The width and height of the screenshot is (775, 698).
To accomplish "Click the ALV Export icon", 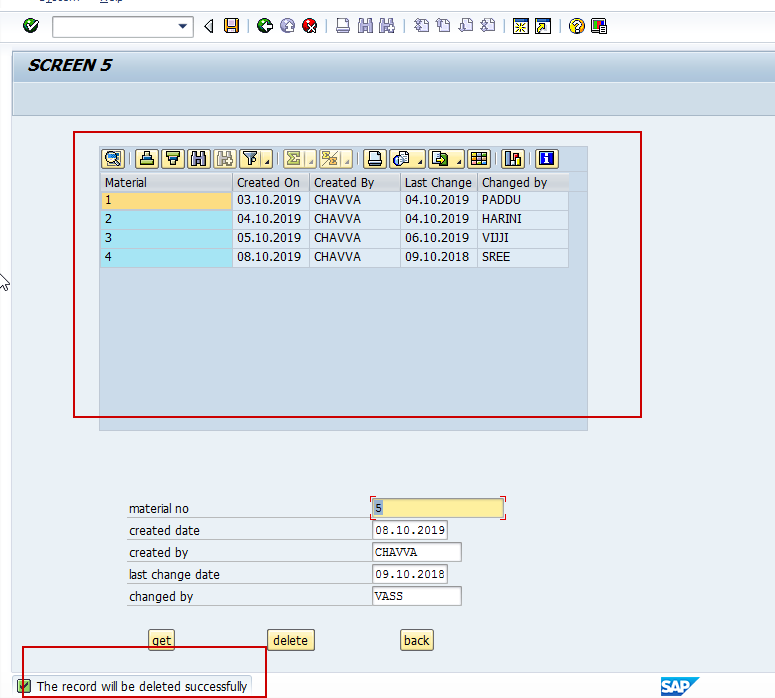I will [440, 159].
